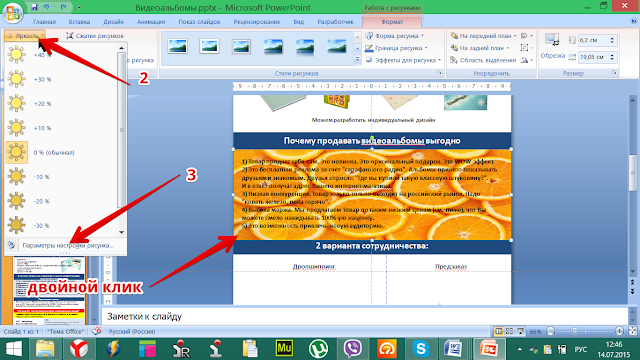The height and width of the screenshot is (360, 640).
Task: Choose the -20 % brightness option
Action: click(x=61, y=201)
